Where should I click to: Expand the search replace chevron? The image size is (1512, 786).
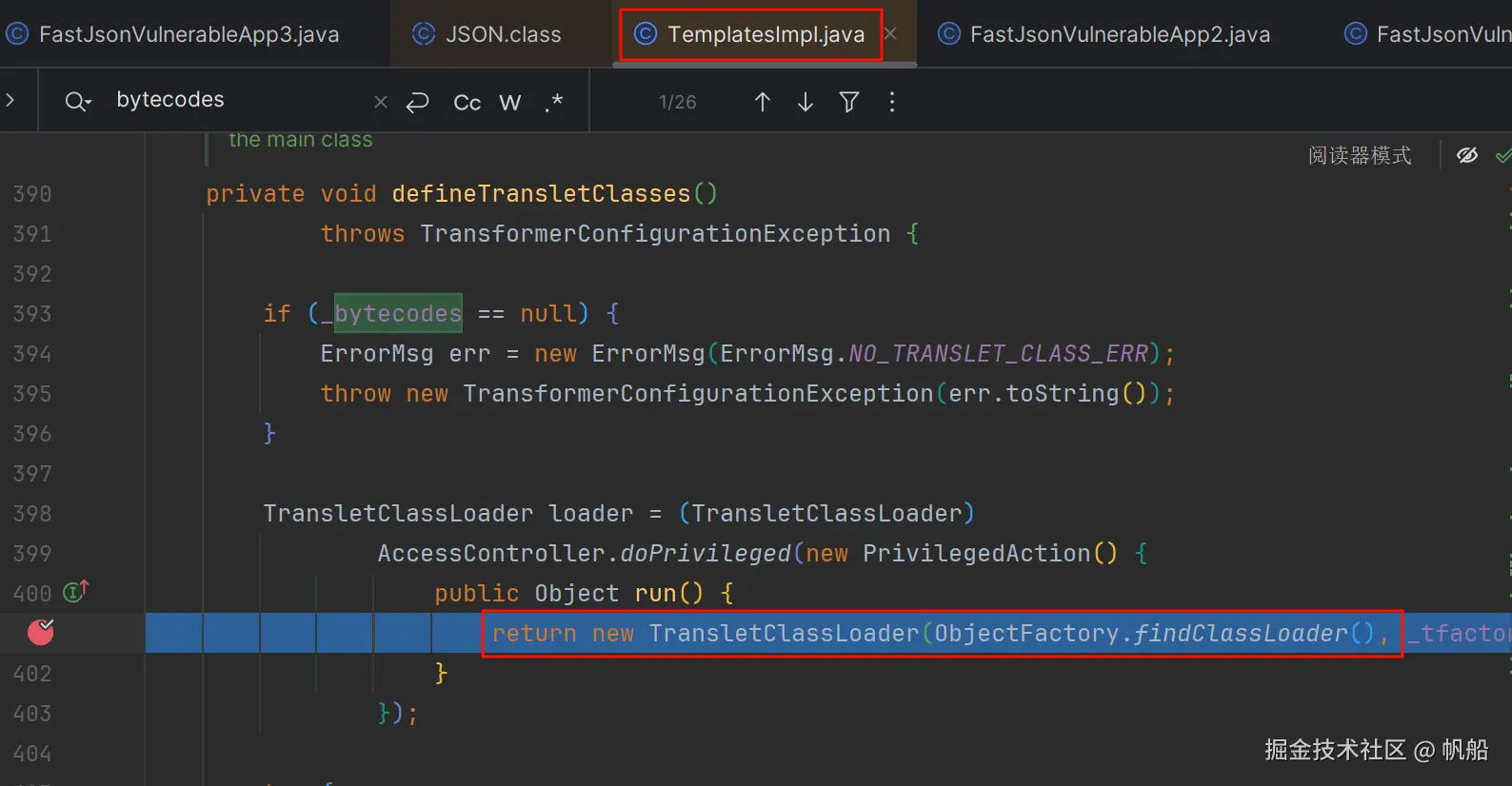click(10, 100)
